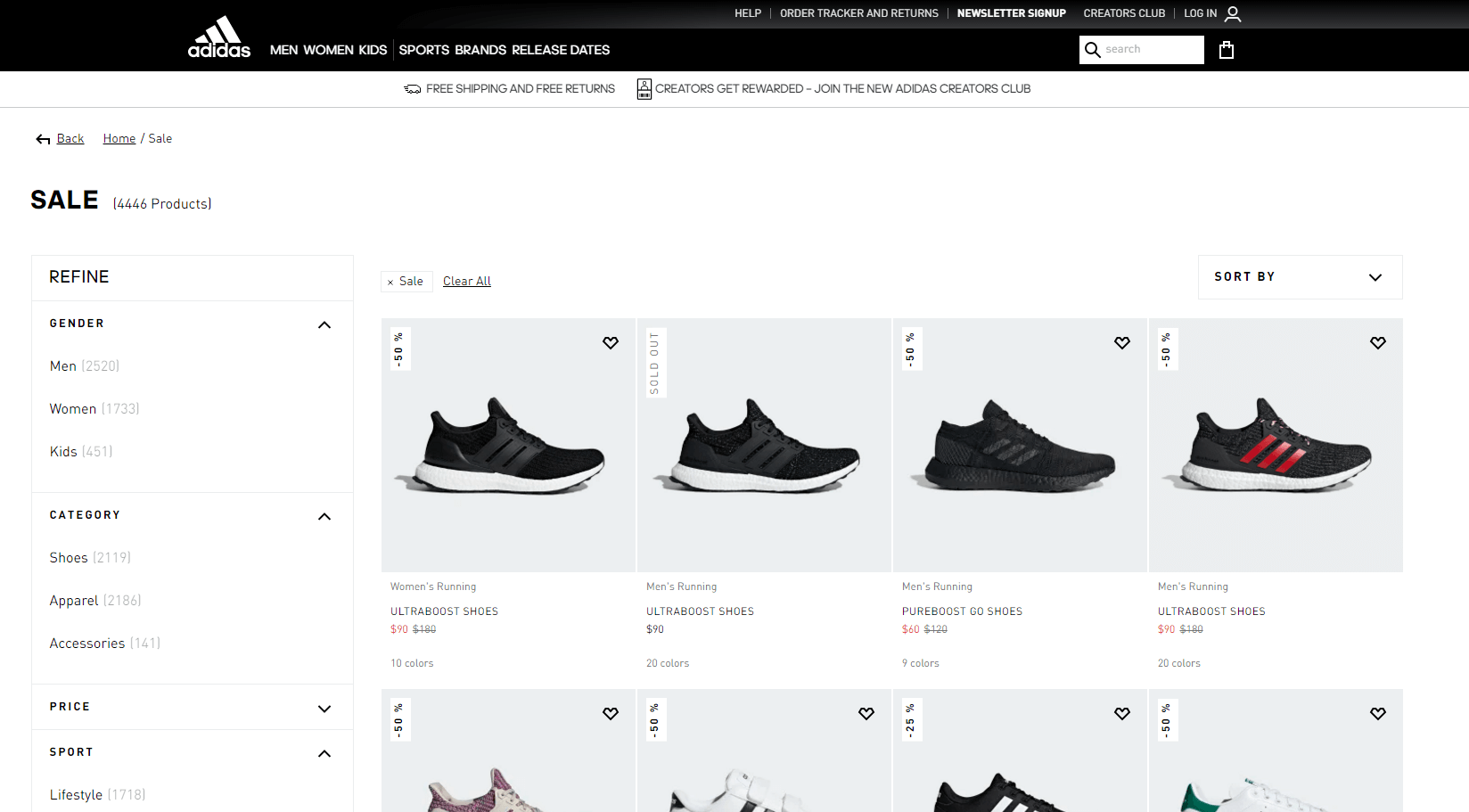Viewport: 1469px width, 812px height.
Task: Click the Help link
Action: coord(748,13)
